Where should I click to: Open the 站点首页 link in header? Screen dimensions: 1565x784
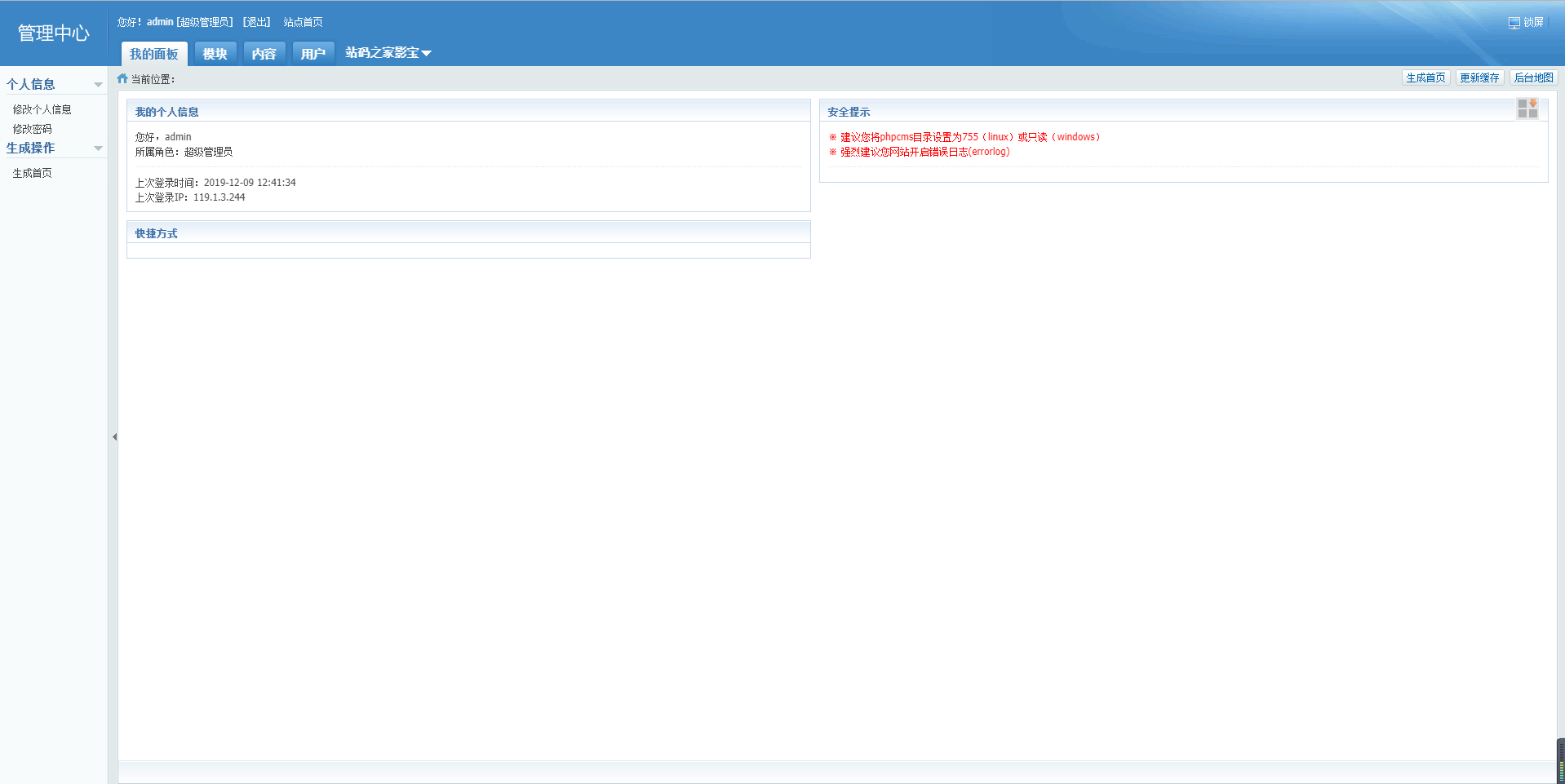[303, 22]
